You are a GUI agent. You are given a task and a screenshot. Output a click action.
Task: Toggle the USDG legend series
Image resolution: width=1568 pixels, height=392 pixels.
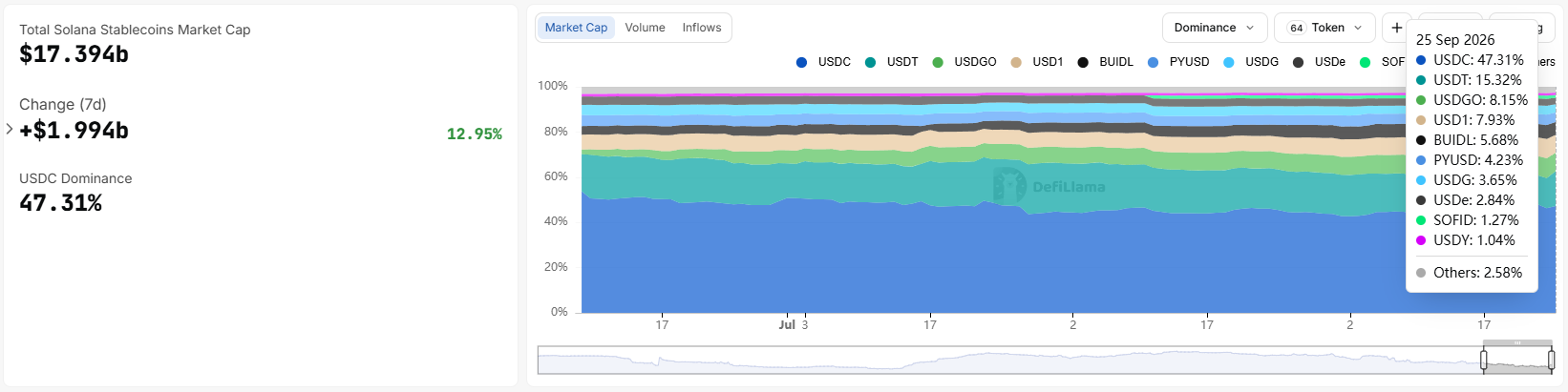[1251, 62]
